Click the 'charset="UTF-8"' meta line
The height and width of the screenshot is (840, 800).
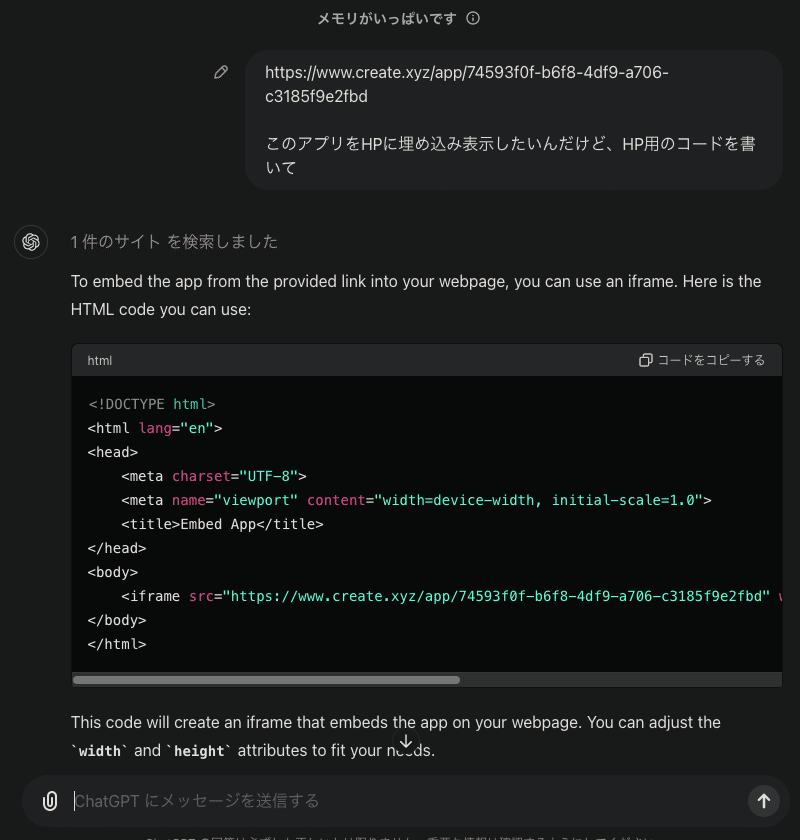pos(214,476)
